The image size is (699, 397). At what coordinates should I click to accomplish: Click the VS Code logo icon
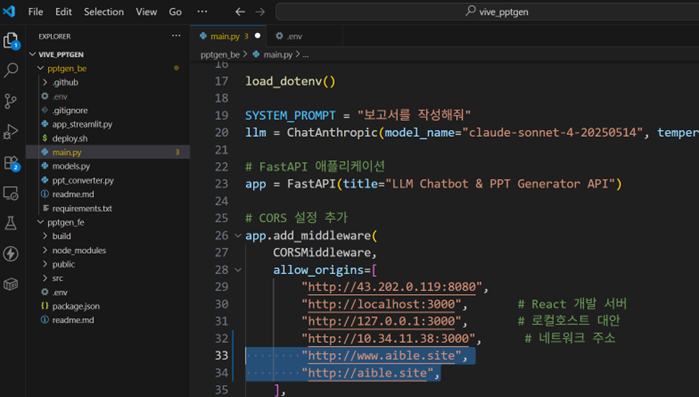[x=9, y=11]
